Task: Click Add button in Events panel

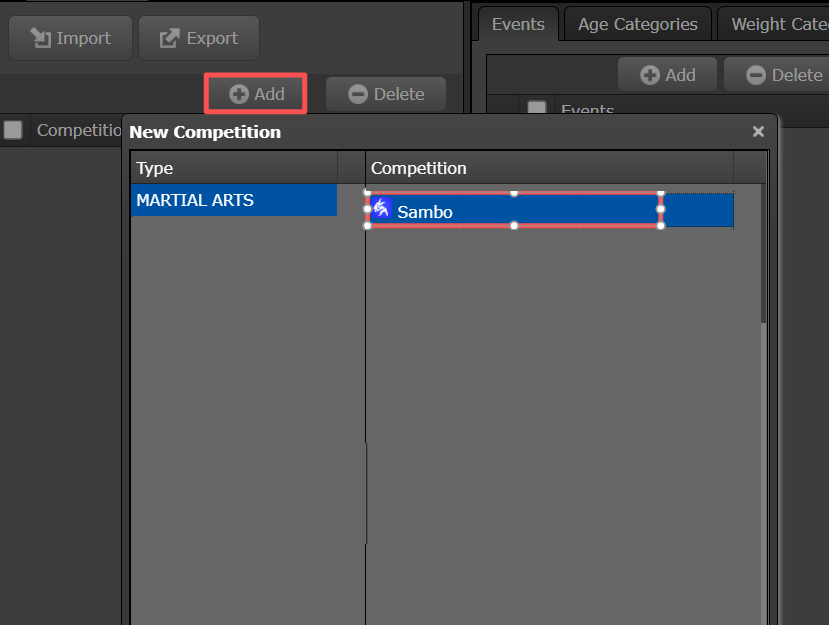Action: coord(667,75)
